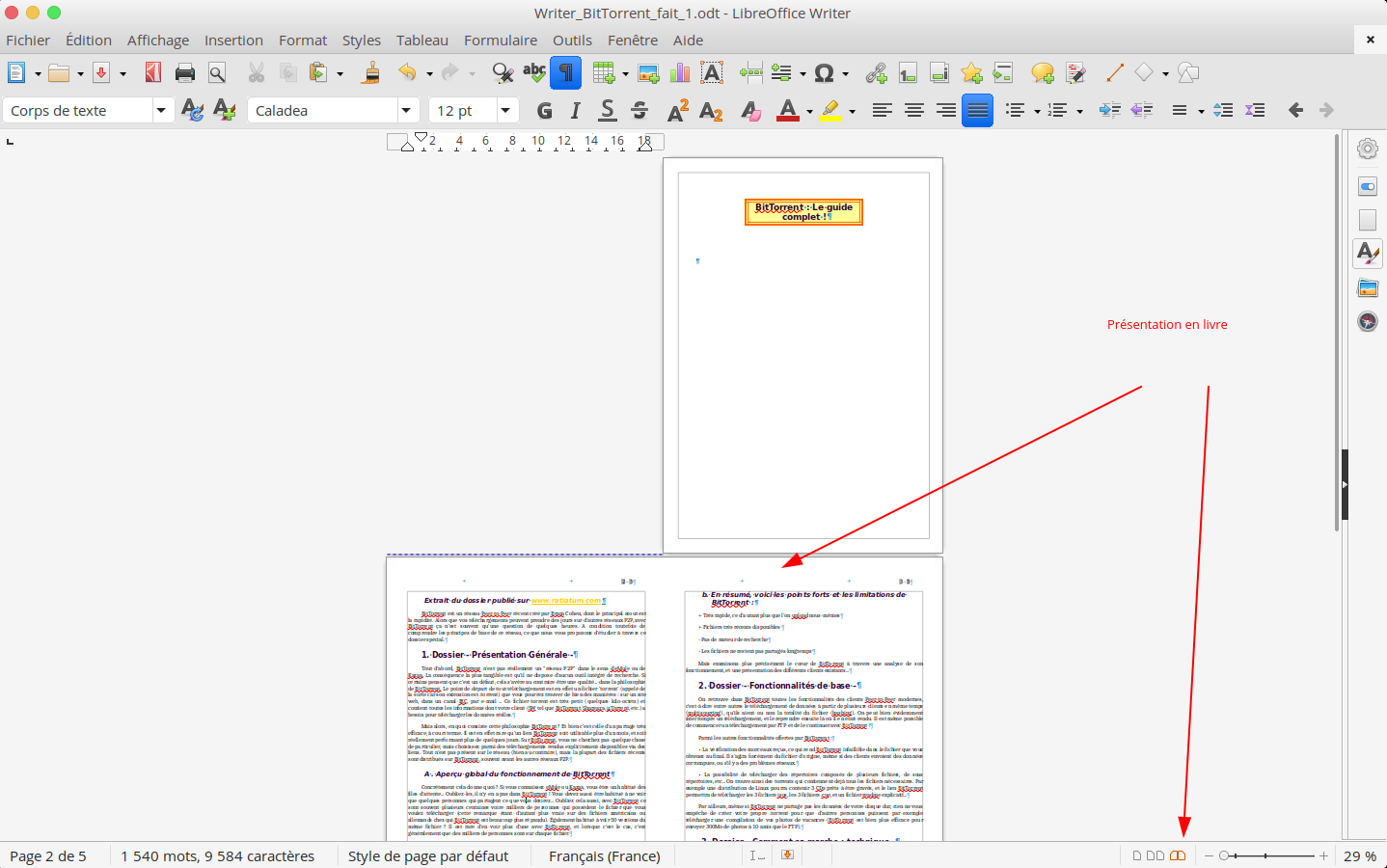Click Style de page par défaut in status bar

coord(427,855)
